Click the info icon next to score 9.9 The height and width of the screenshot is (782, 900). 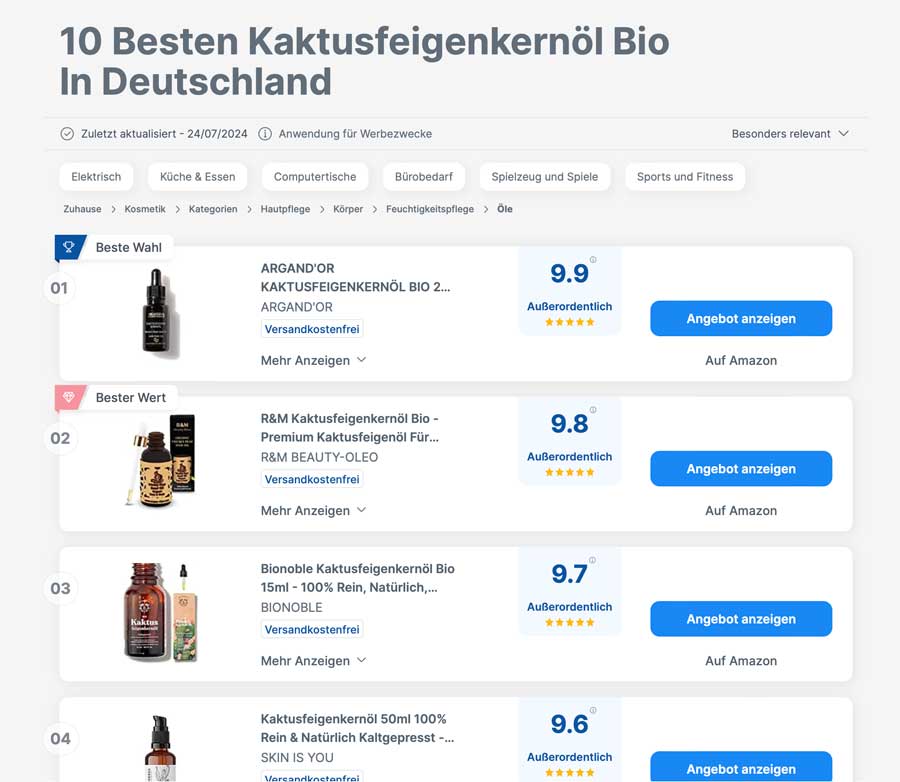(x=593, y=260)
